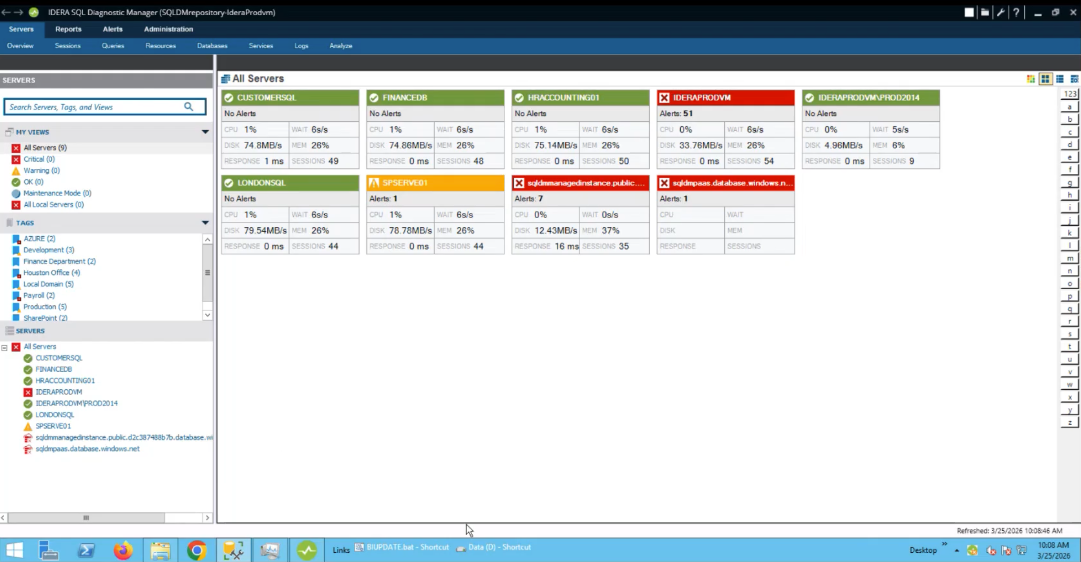1081x562 pixels.
Task: Show hidden system tray icons
Action: tap(956, 550)
